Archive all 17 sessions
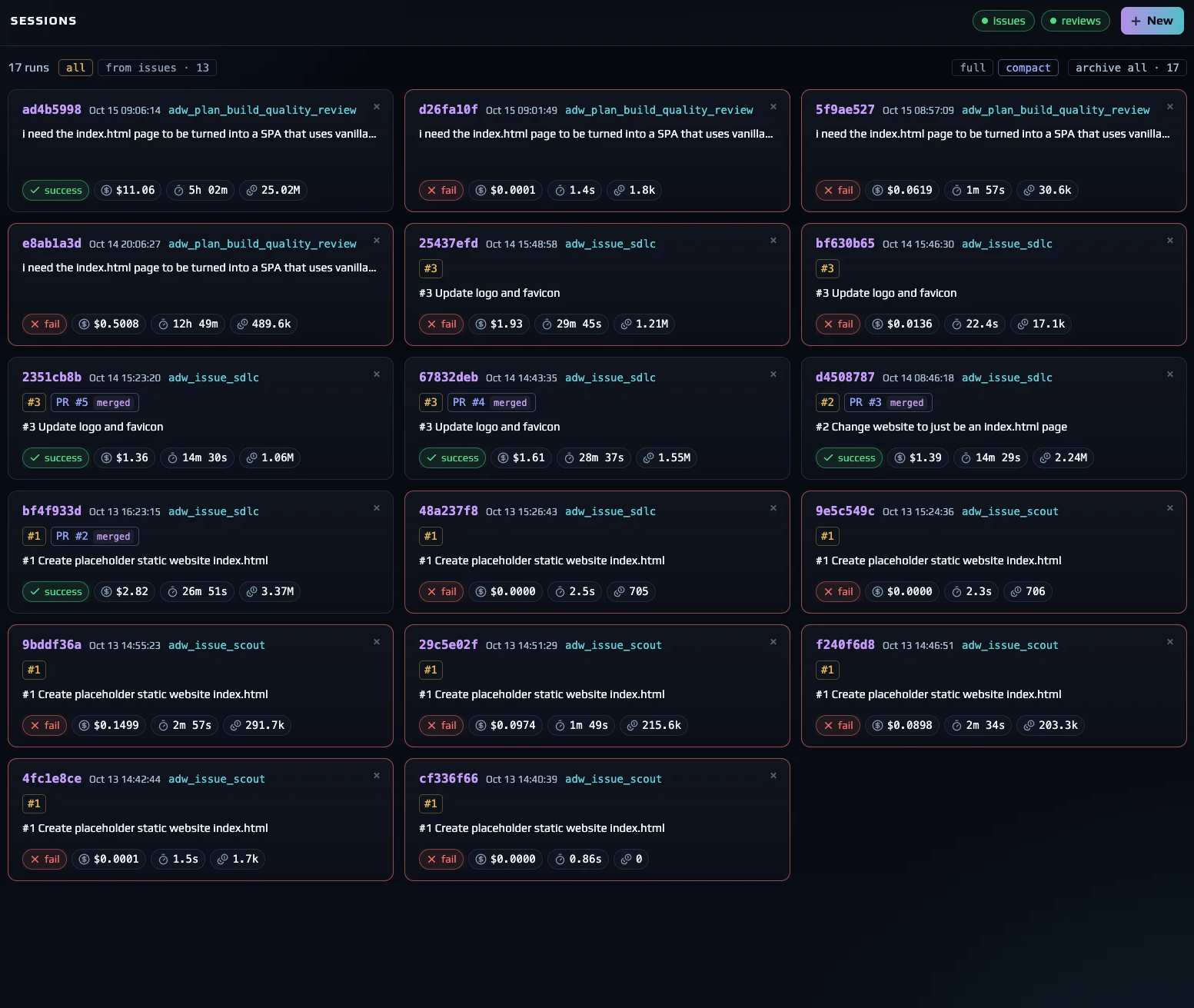The height and width of the screenshot is (1008, 1194). [1127, 68]
